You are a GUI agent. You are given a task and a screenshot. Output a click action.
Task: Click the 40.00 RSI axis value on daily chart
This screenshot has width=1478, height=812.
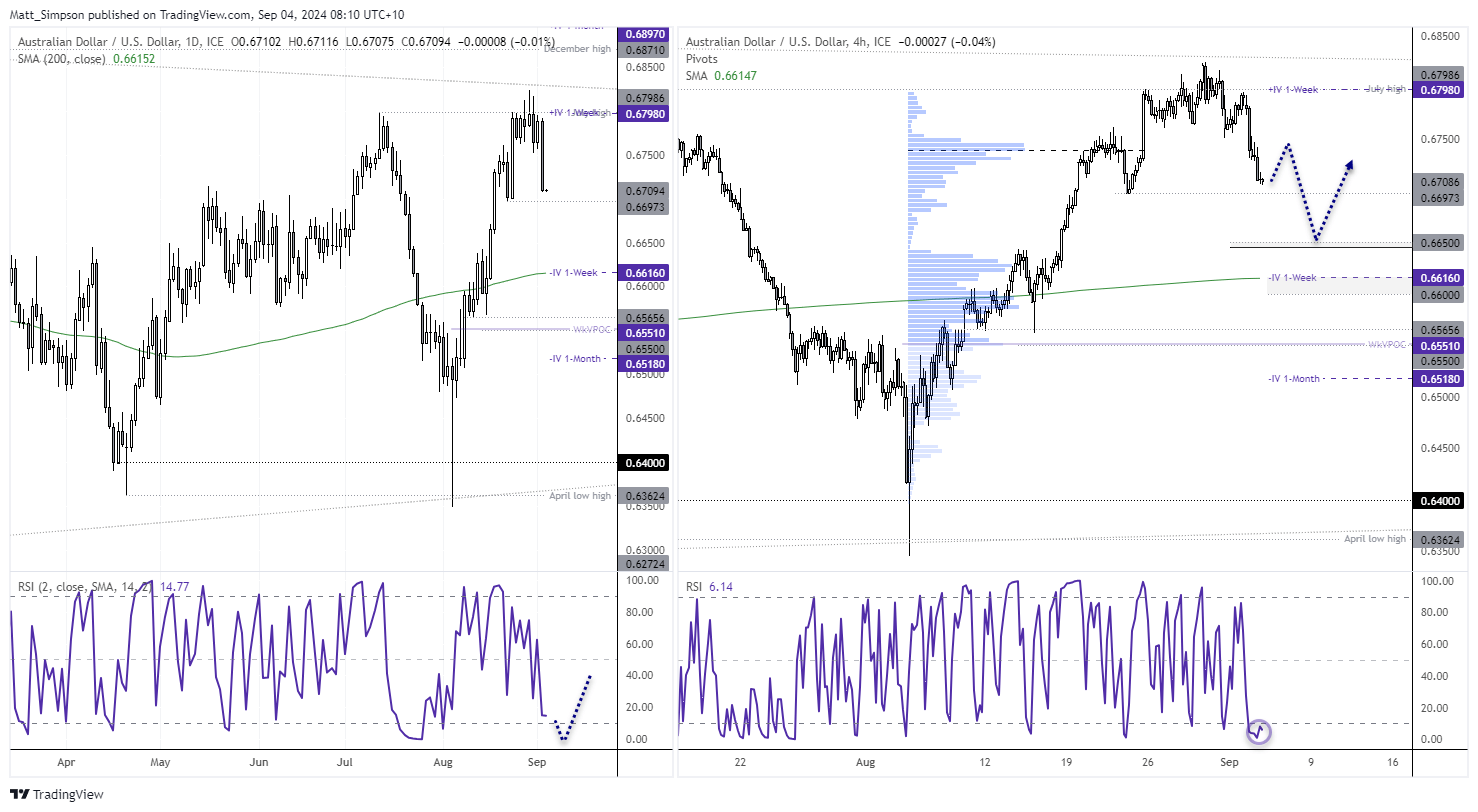coord(640,676)
